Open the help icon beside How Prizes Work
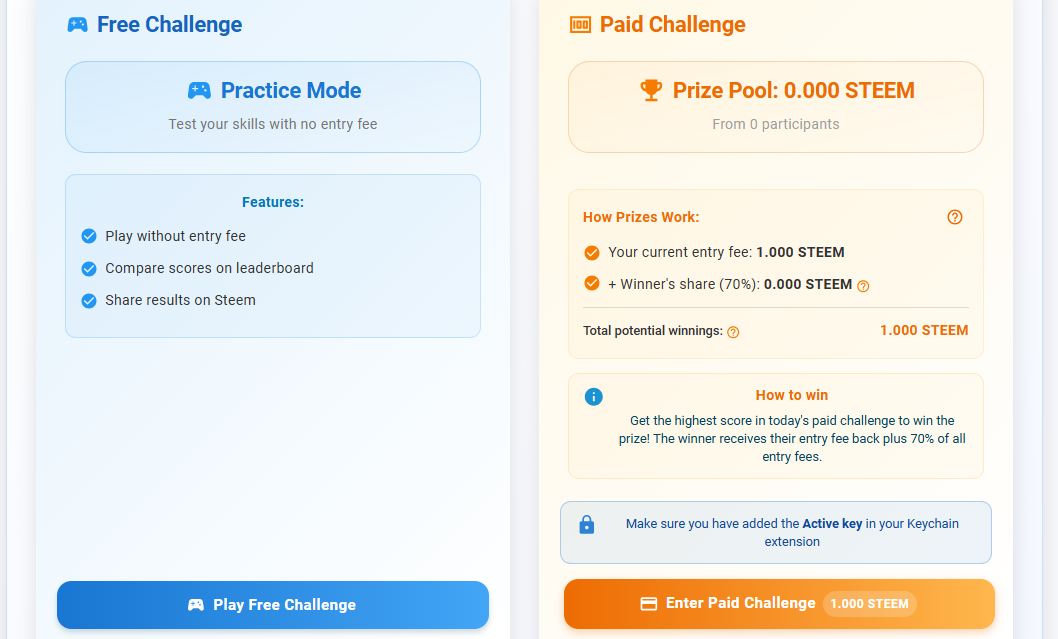The image size is (1058, 639). pos(955,217)
